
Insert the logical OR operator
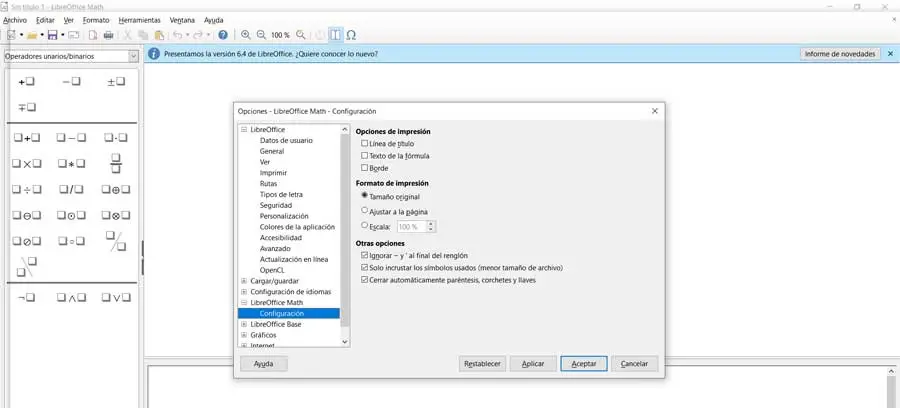tap(116, 297)
